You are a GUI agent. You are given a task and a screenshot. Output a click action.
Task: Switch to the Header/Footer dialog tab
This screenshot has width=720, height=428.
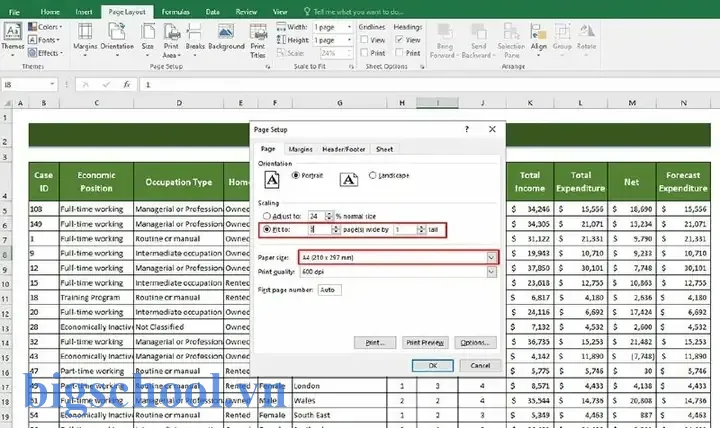point(343,149)
